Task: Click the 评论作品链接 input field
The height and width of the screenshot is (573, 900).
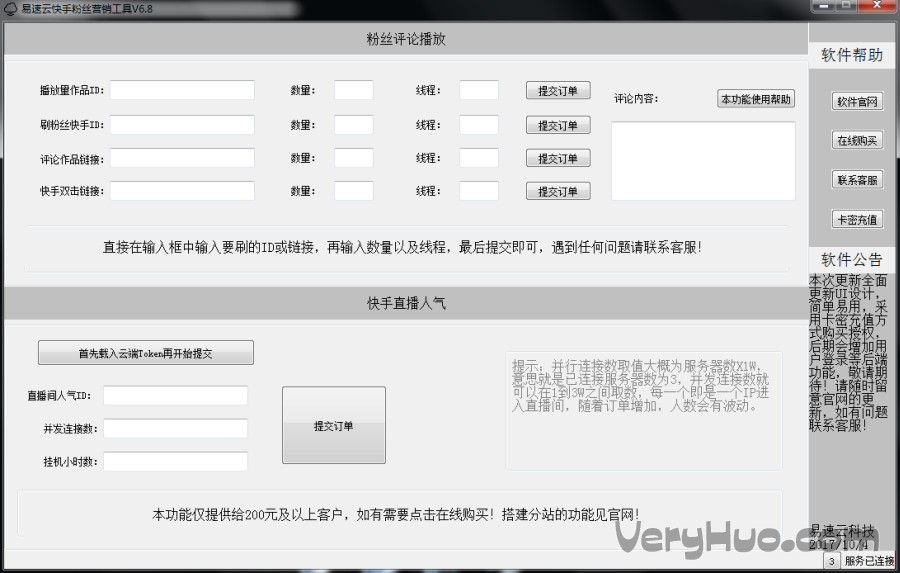Action: (182, 158)
